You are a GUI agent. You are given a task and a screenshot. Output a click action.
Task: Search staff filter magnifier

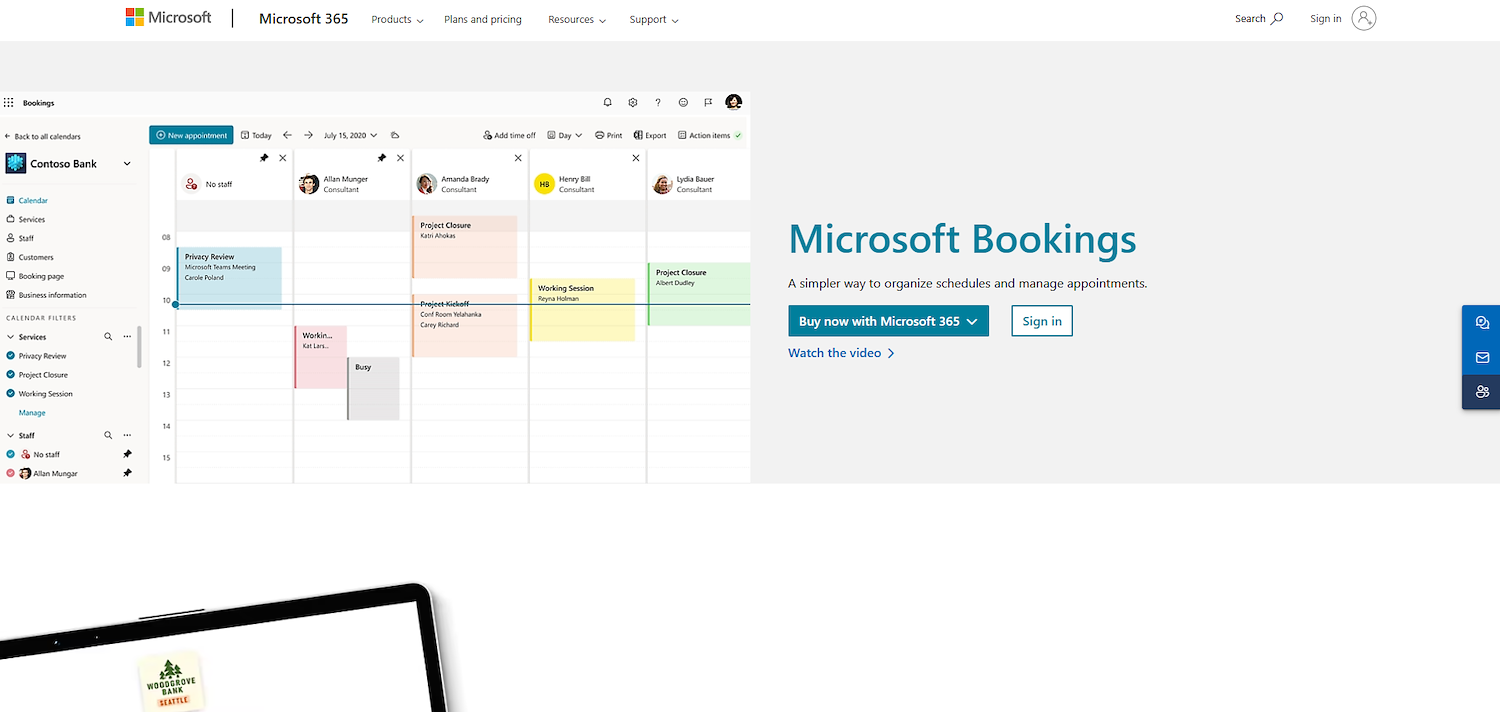point(108,436)
